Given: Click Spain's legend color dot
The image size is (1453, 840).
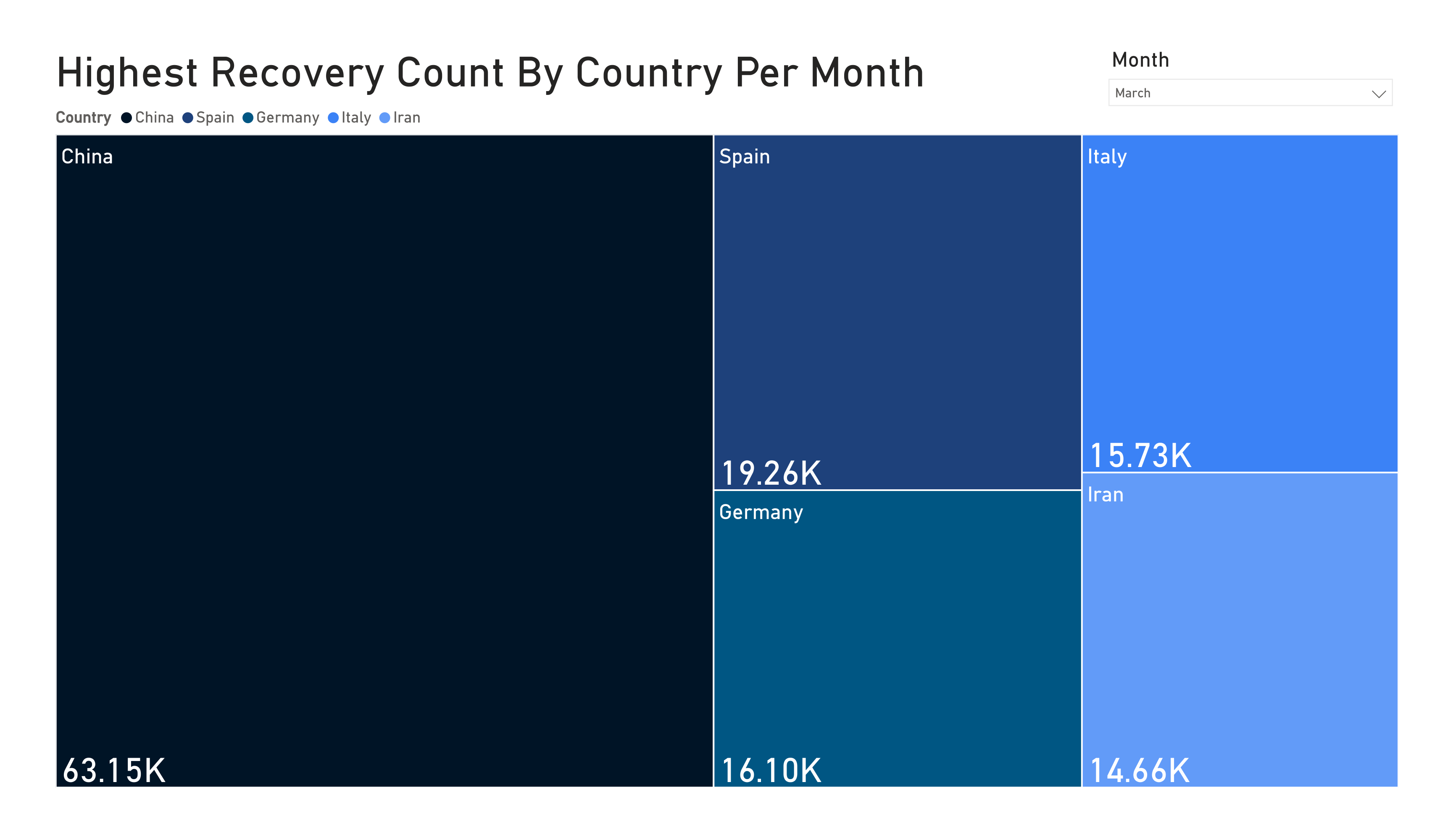Looking at the screenshot, I should [187, 118].
